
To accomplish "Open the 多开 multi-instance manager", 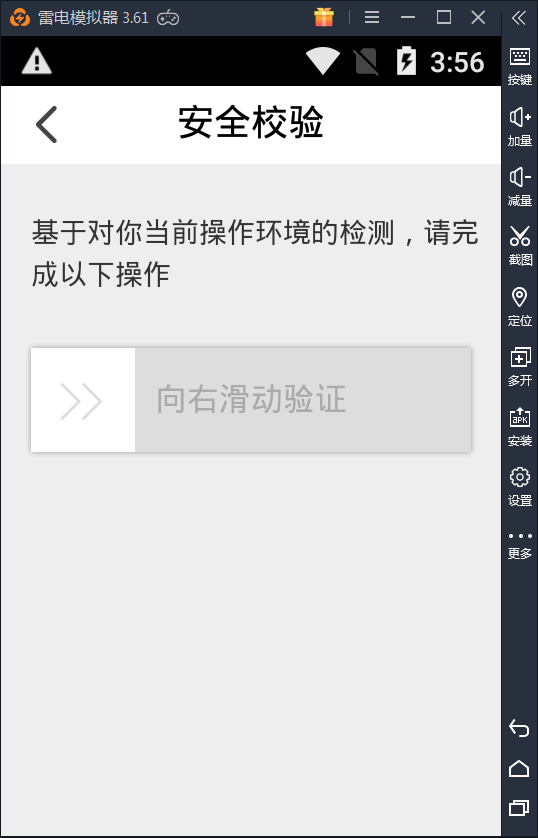I will coord(519,367).
